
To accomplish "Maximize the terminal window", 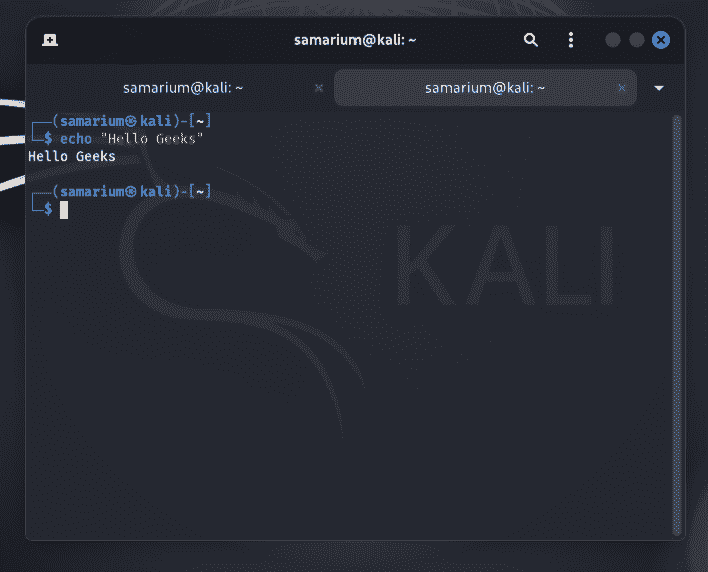I will 636,40.
